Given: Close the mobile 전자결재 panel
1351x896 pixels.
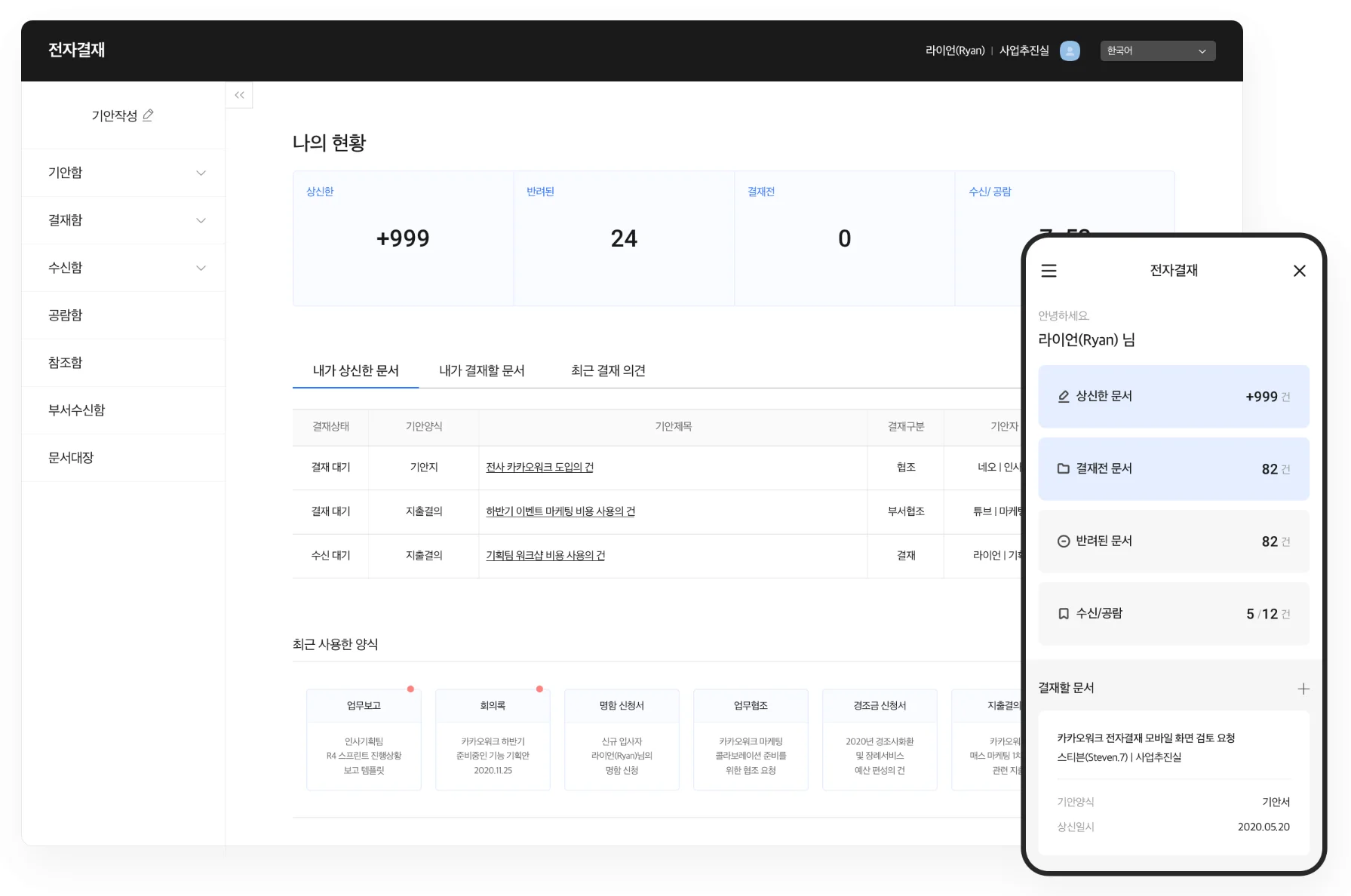Looking at the screenshot, I should click(x=1299, y=271).
